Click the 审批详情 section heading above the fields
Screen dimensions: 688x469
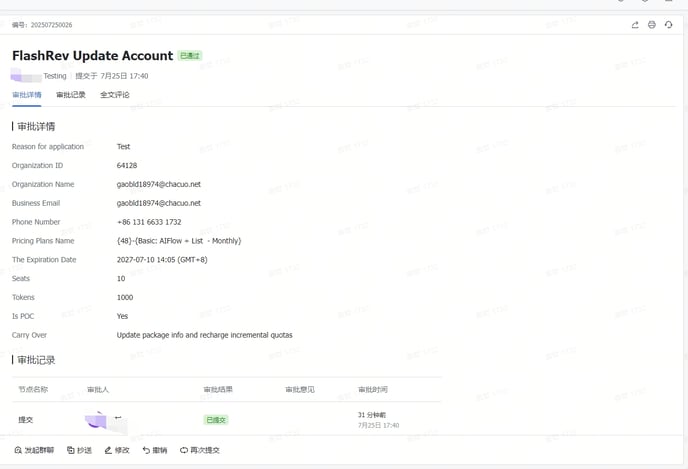[x=36, y=127]
